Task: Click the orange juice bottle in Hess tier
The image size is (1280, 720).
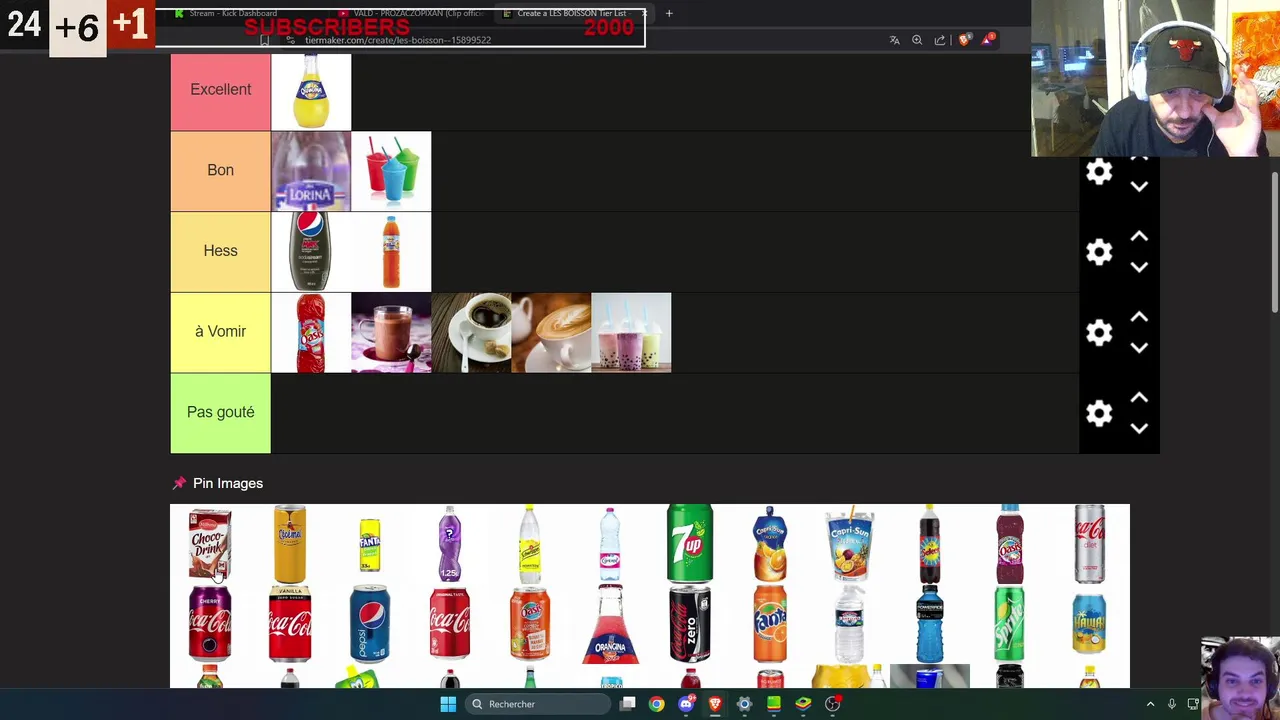Action: coord(391,252)
